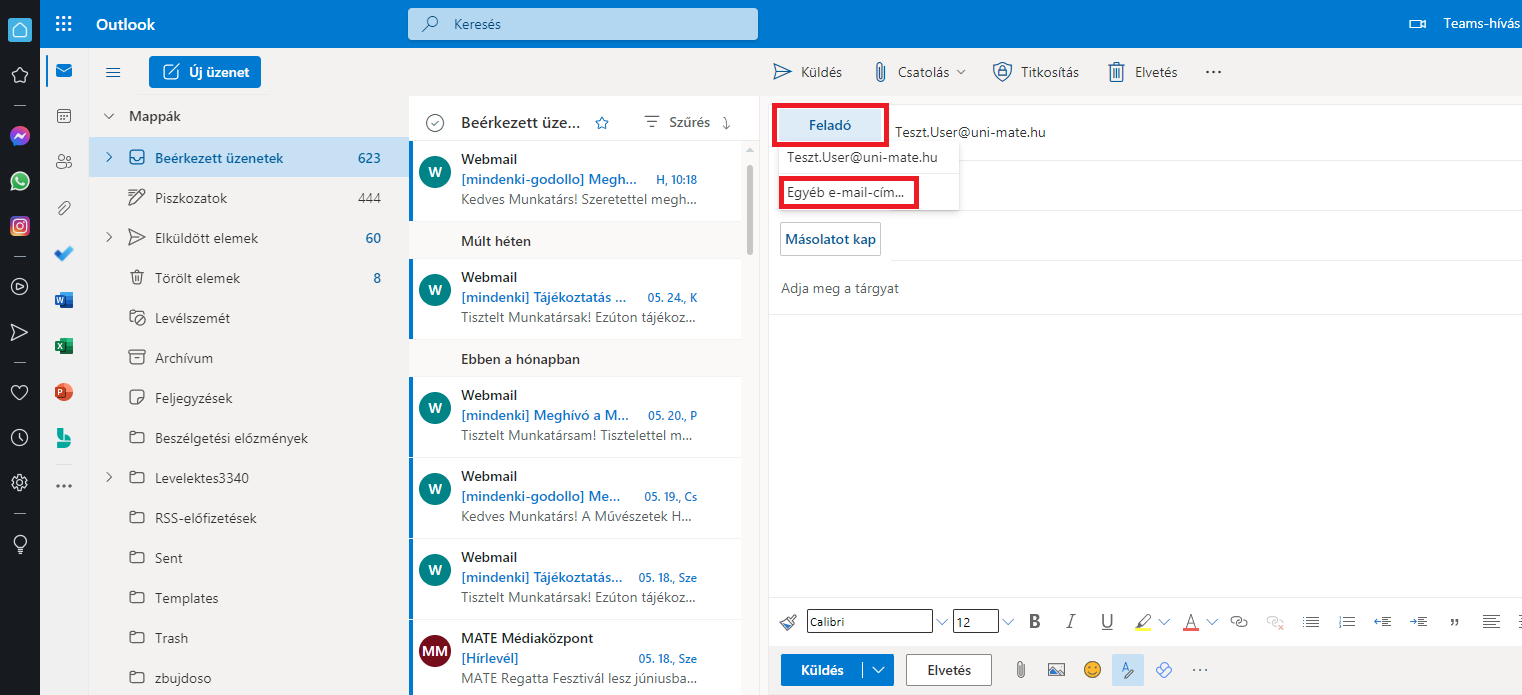
Task: Click the attach file paperclip icon
Action: [1020, 670]
